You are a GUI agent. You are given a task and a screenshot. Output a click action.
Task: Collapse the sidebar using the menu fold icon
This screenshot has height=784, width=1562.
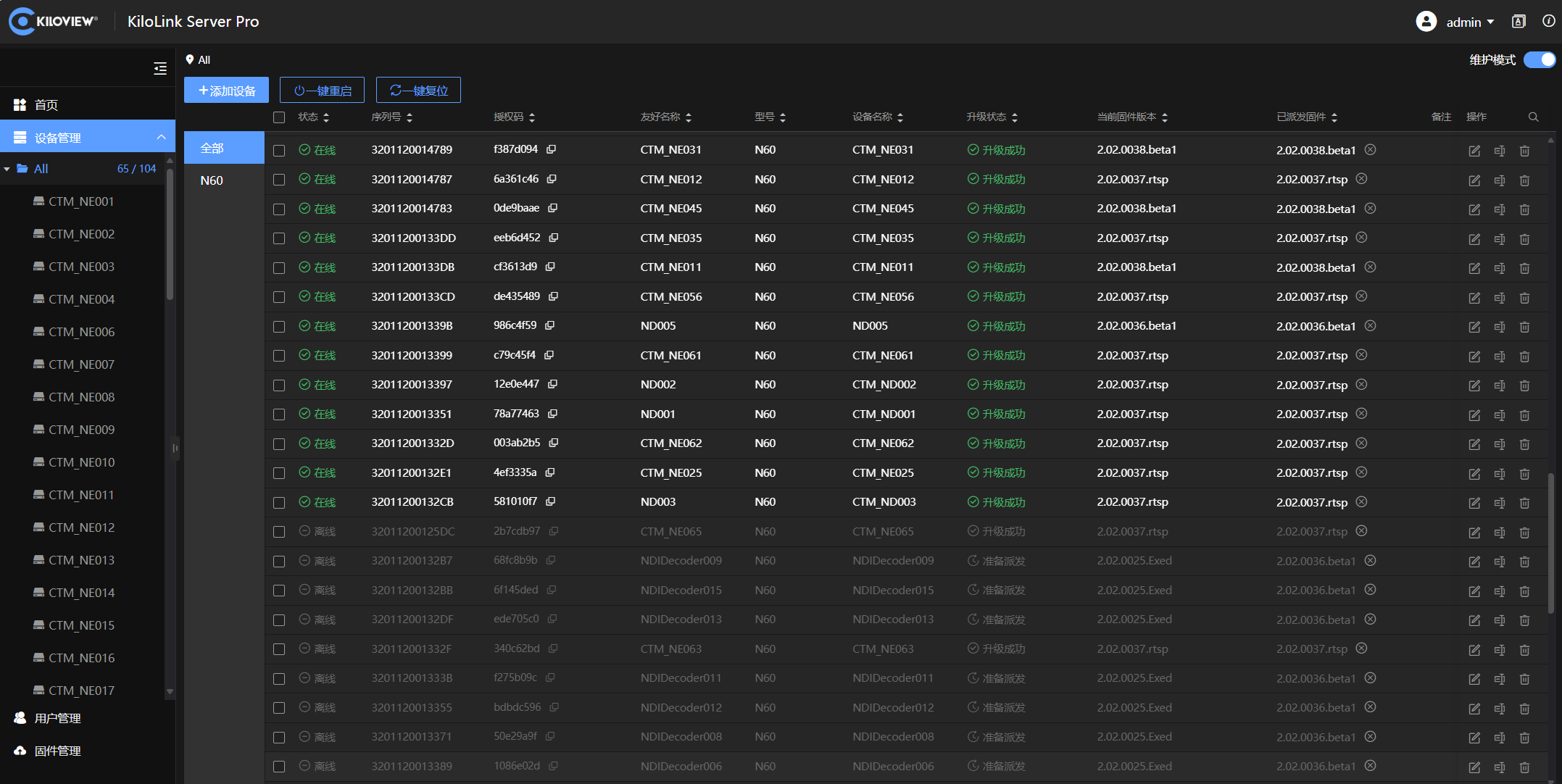(160, 69)
